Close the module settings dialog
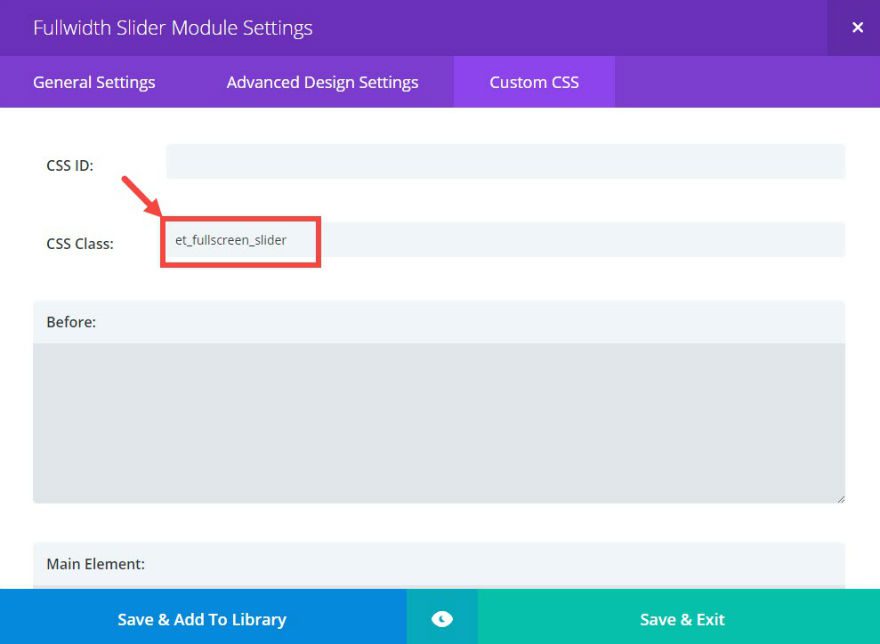 click(x=856, y=28)
